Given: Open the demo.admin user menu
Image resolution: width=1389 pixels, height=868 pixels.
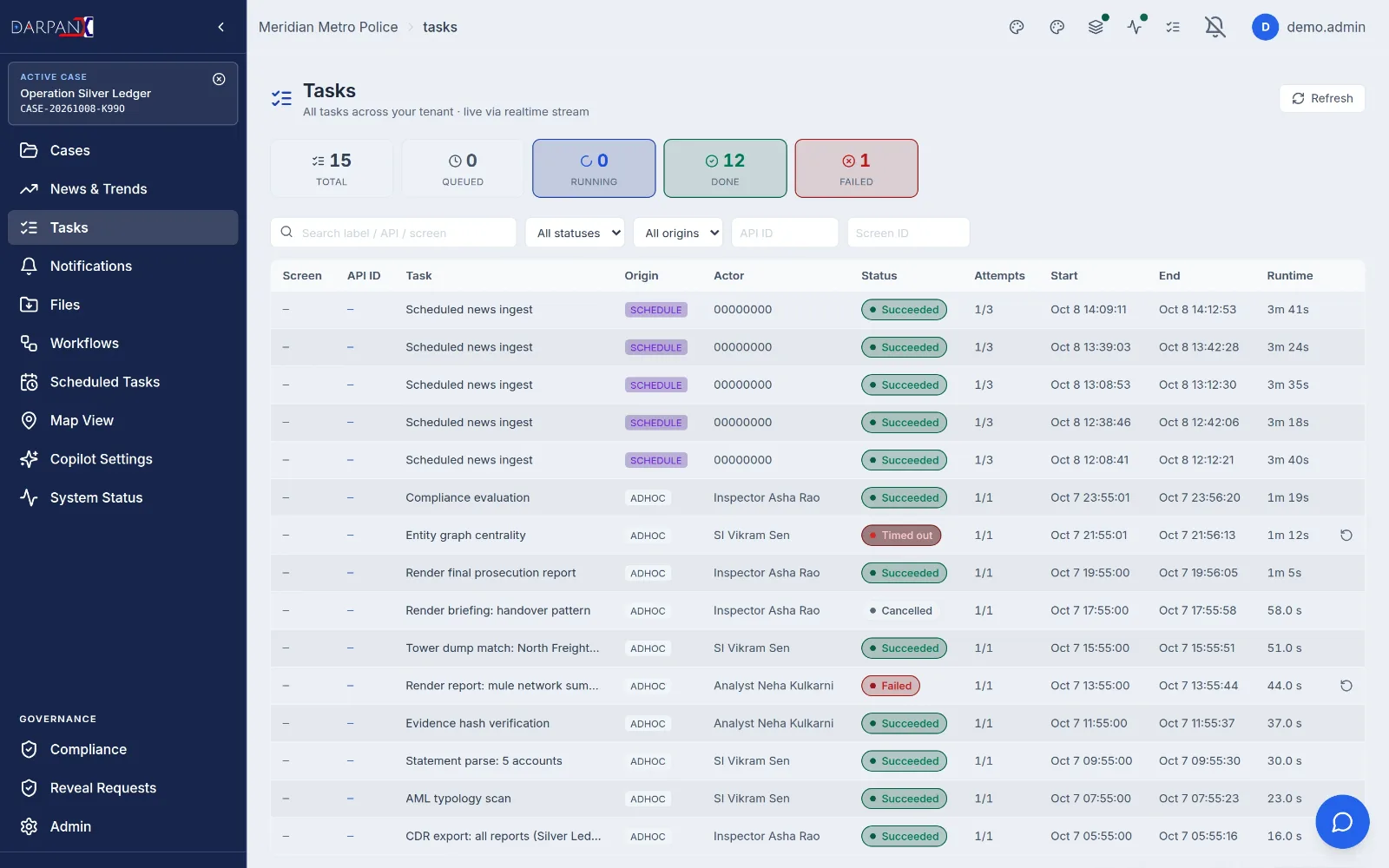Looking at the screenshot, I should (1308, 27).
